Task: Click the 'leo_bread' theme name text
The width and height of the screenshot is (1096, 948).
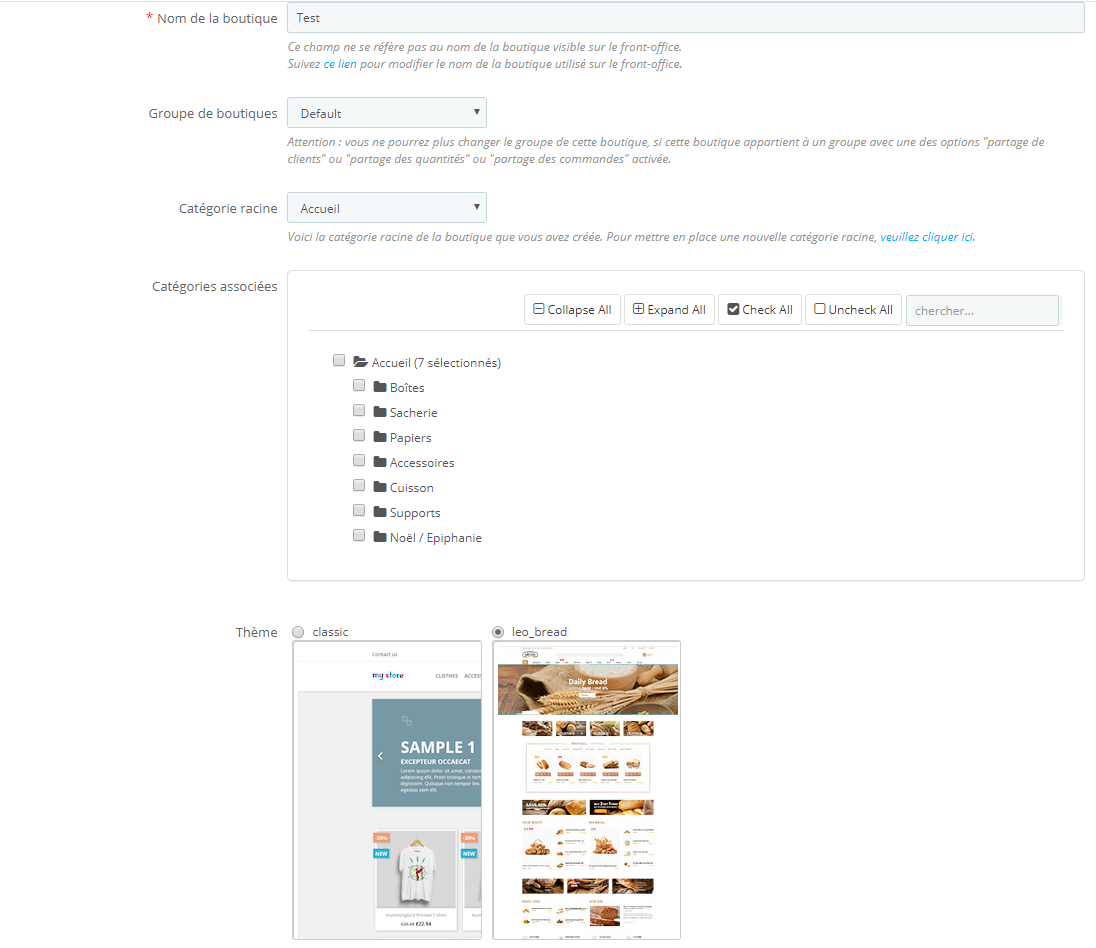Action: [539, 632]
